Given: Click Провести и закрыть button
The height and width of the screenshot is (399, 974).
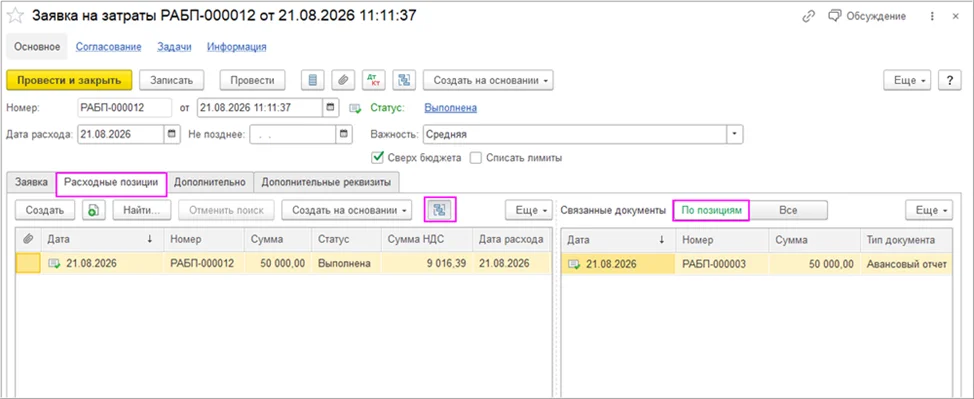Looking at the screenshot, I should pos(69,80).
